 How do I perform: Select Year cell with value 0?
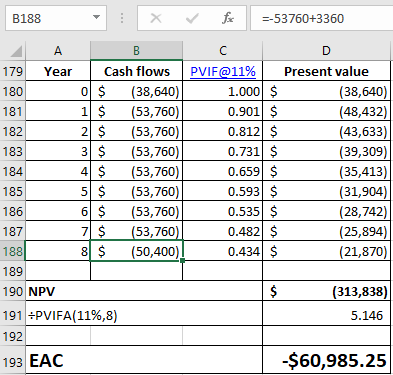click(58, 91)
